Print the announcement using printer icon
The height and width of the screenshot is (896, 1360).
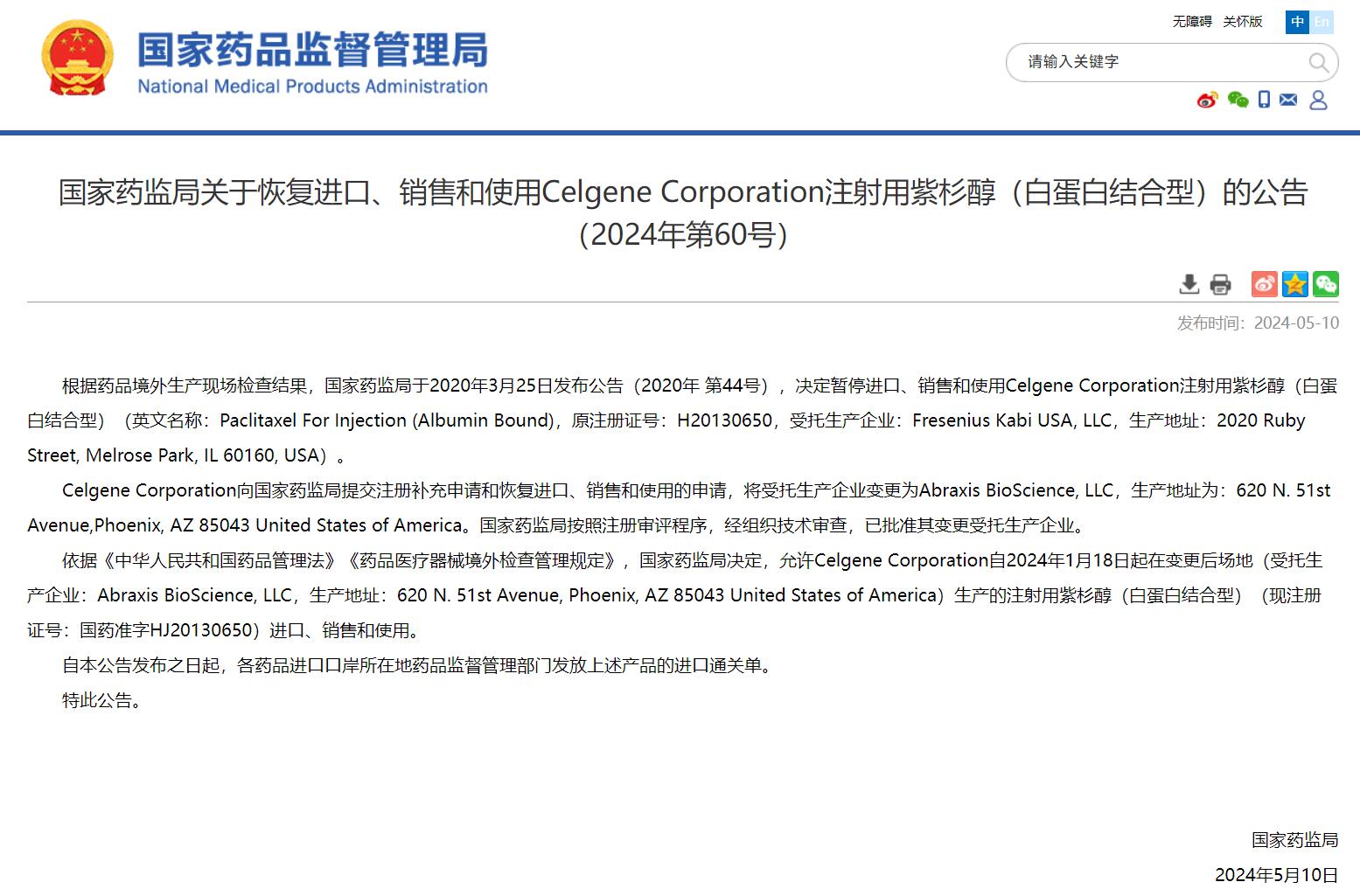tap(1220, 284)
